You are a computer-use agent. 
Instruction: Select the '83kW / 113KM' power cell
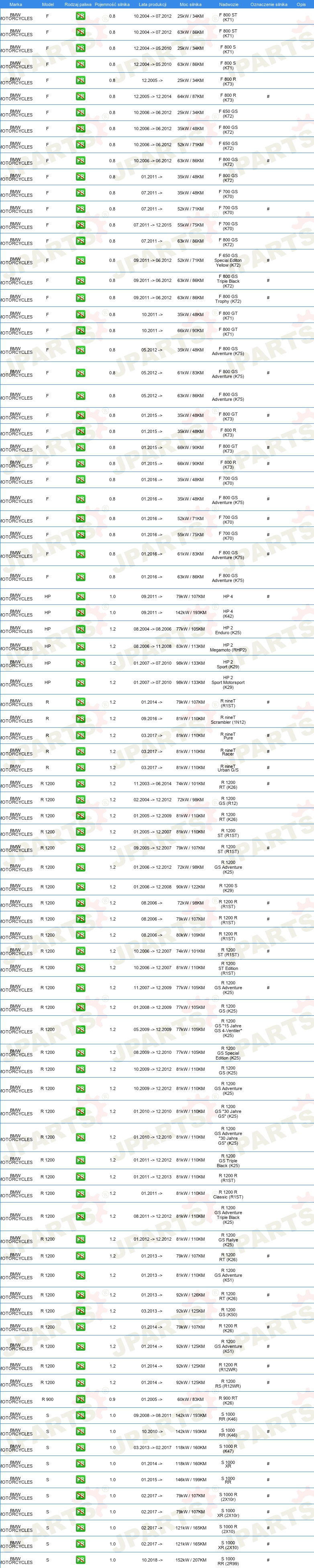190,646
